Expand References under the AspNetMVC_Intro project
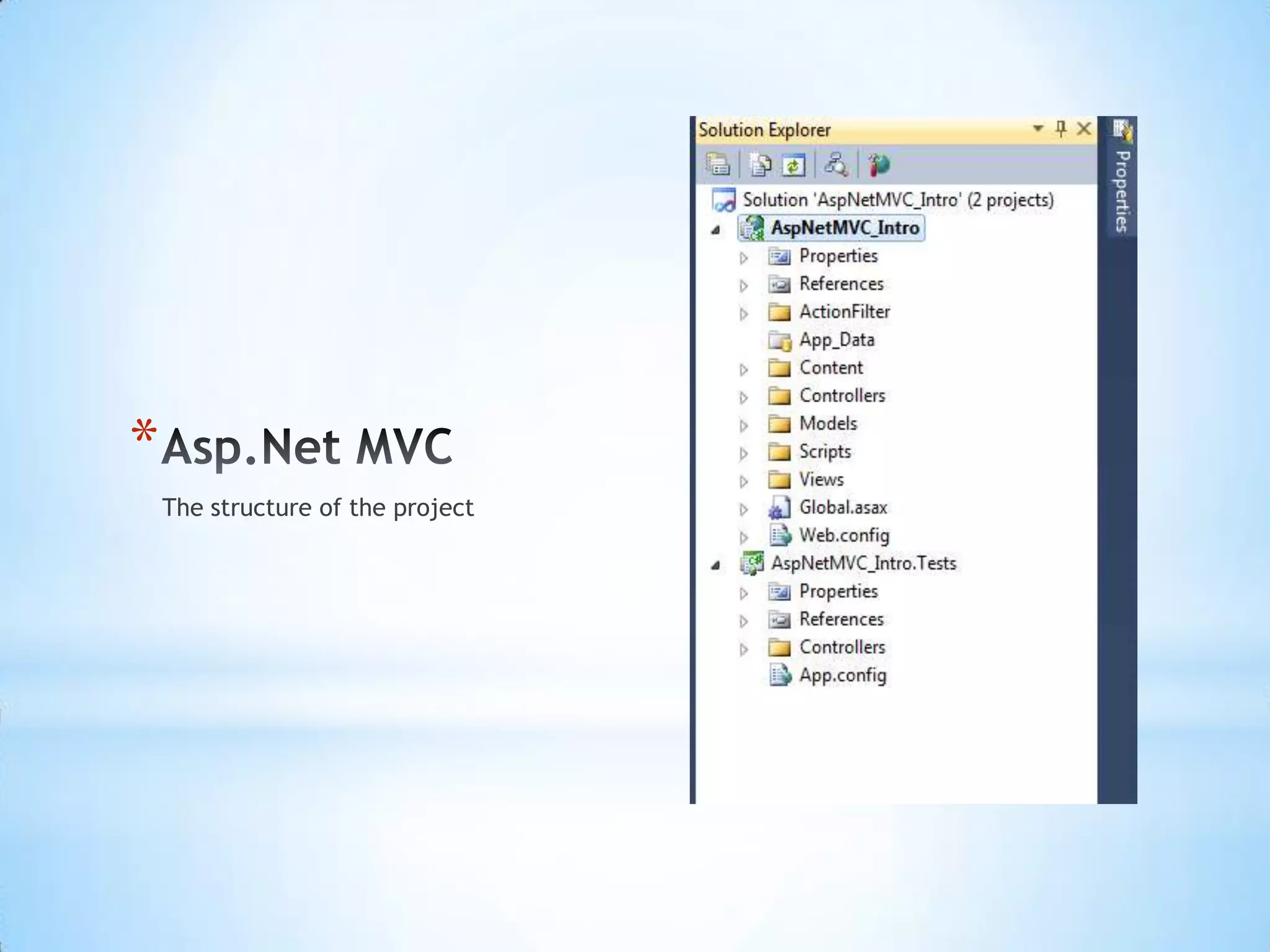Screen dimensions: 1270x952 (x=744, y=286)
